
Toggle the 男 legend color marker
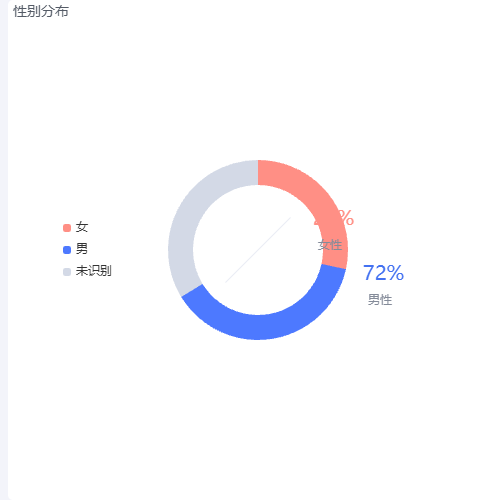67,250
